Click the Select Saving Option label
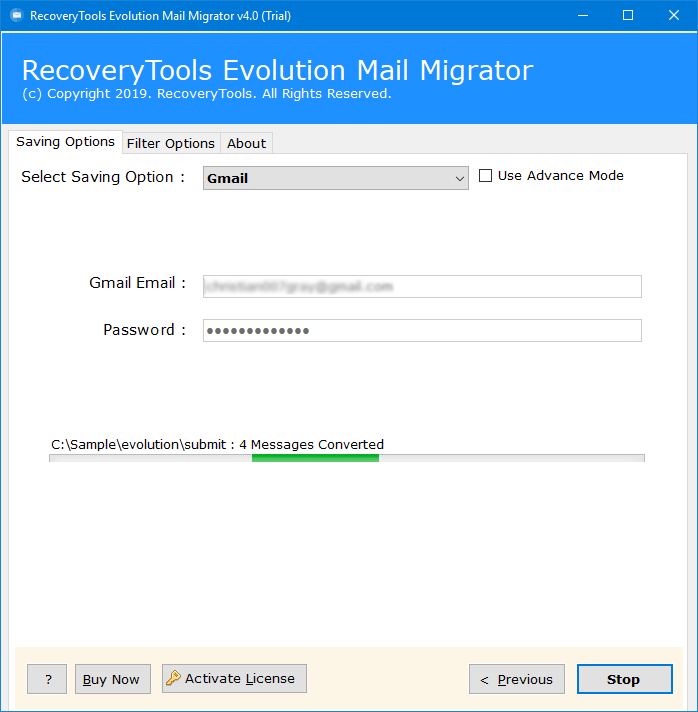The image size is (698, 712). [x=103, y=177]
